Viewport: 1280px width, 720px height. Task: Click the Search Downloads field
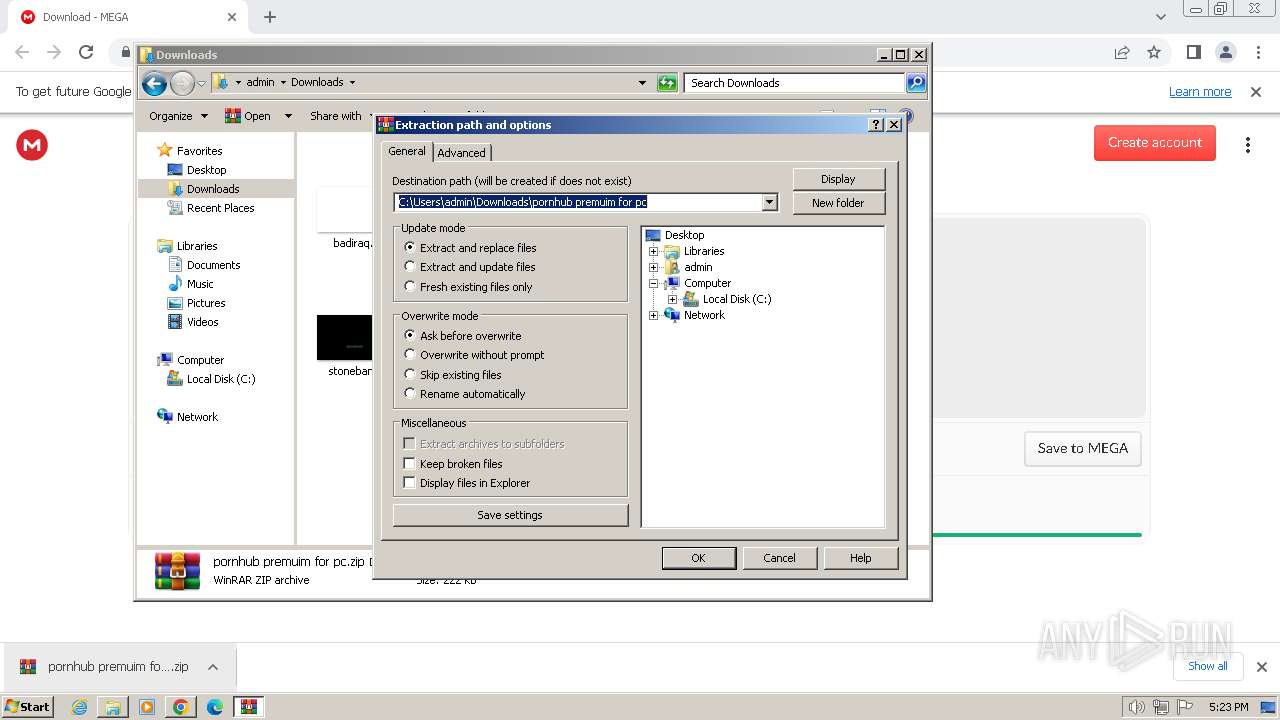[795, 83]
